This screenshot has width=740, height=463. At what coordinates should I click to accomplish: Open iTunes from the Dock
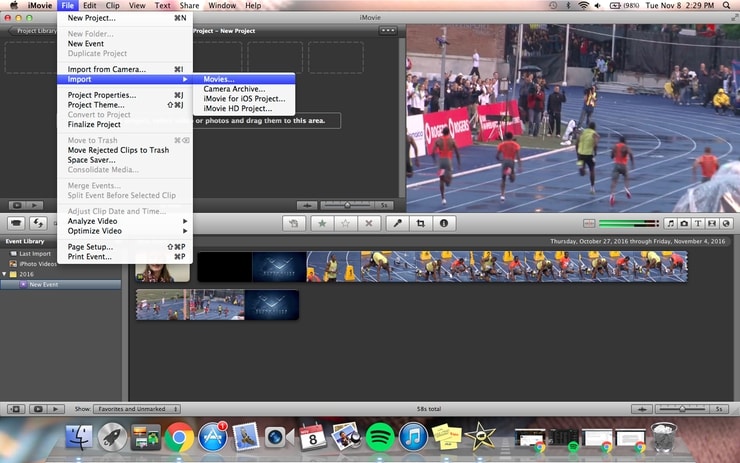413,437
